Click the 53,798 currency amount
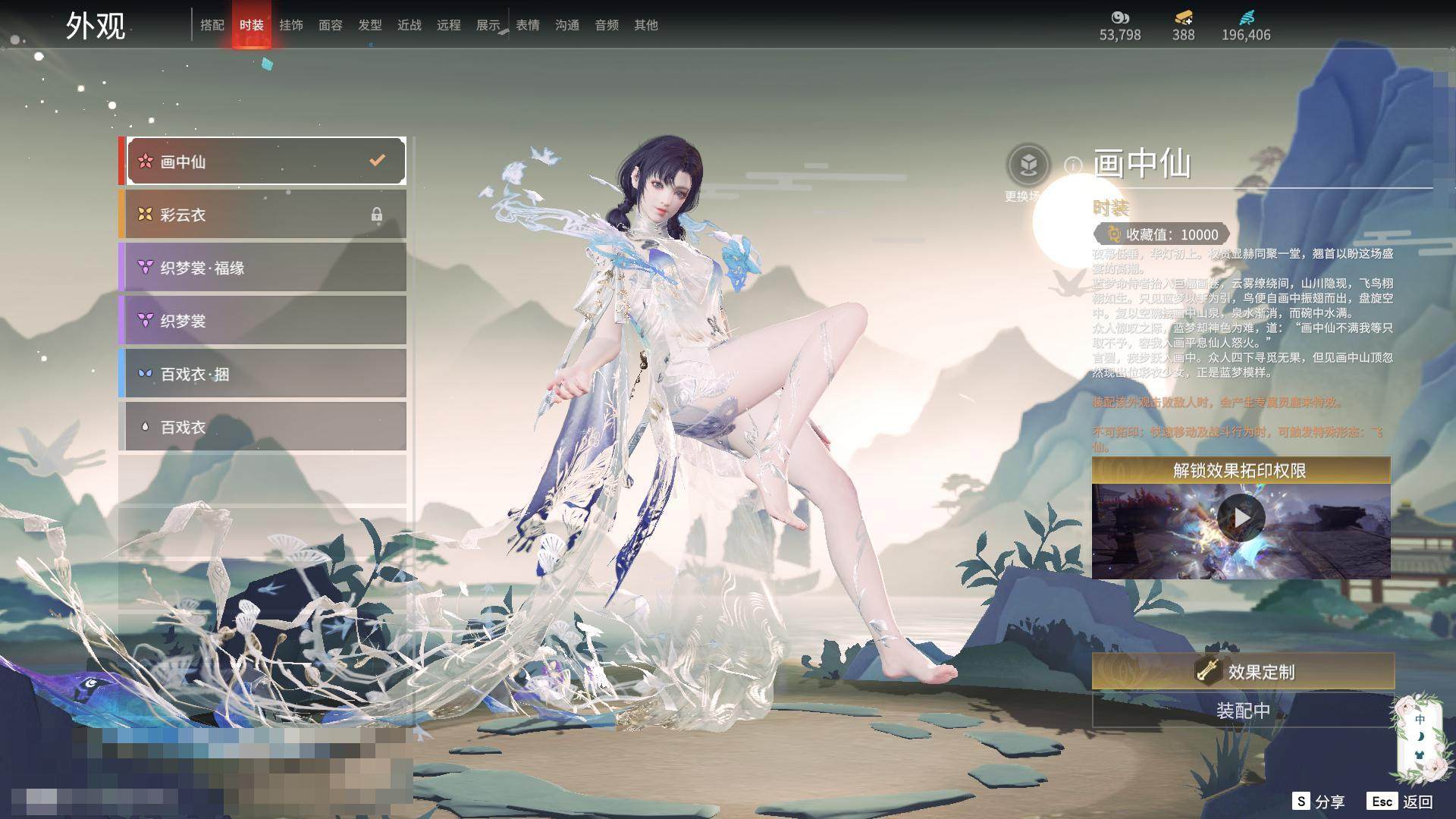The image size is (1456, 819). coord(1120,35)
